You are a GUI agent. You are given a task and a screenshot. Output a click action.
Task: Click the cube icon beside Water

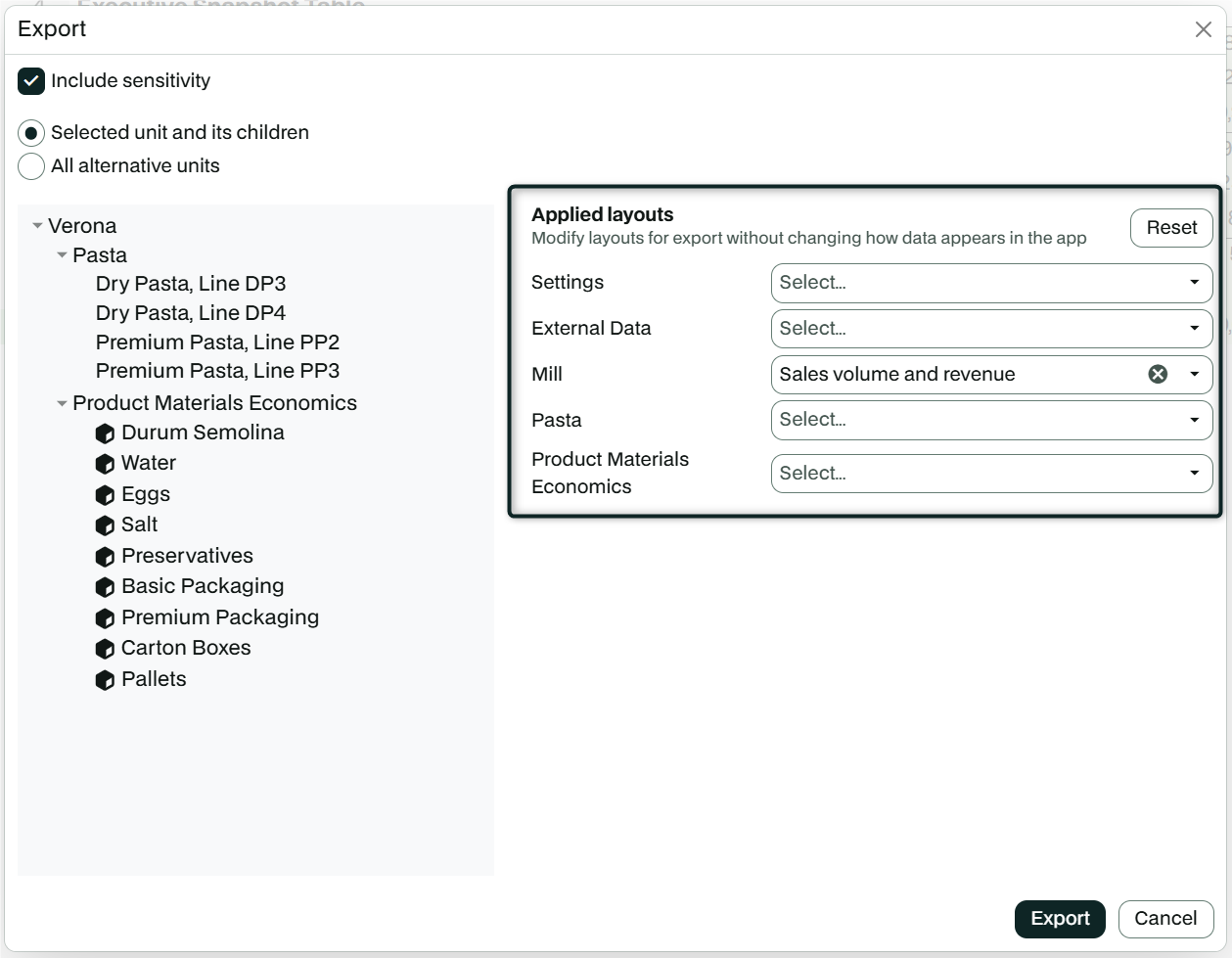click(x=105, y=464)
